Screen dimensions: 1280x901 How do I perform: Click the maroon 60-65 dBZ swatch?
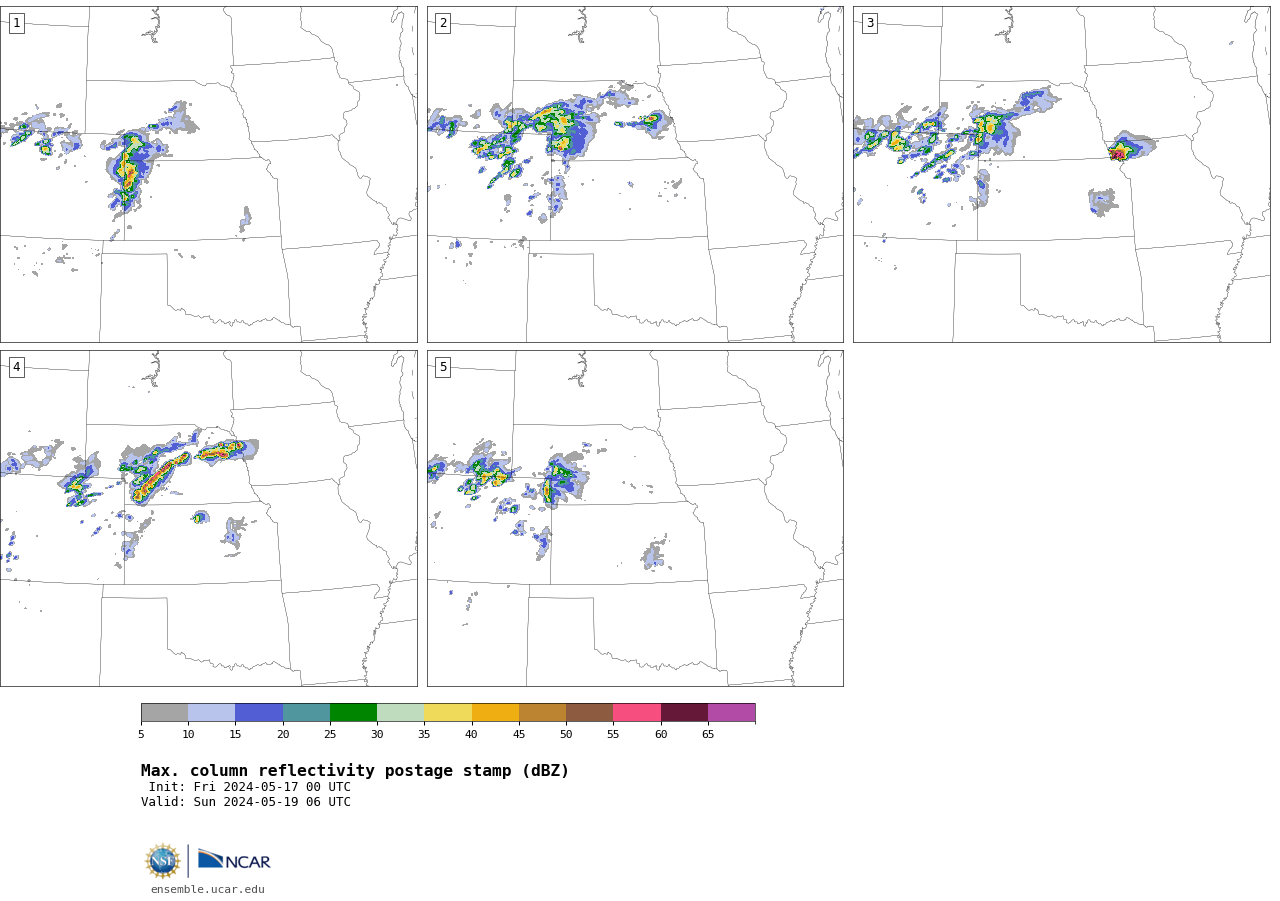pyautogui.click(x=684, y=712)
